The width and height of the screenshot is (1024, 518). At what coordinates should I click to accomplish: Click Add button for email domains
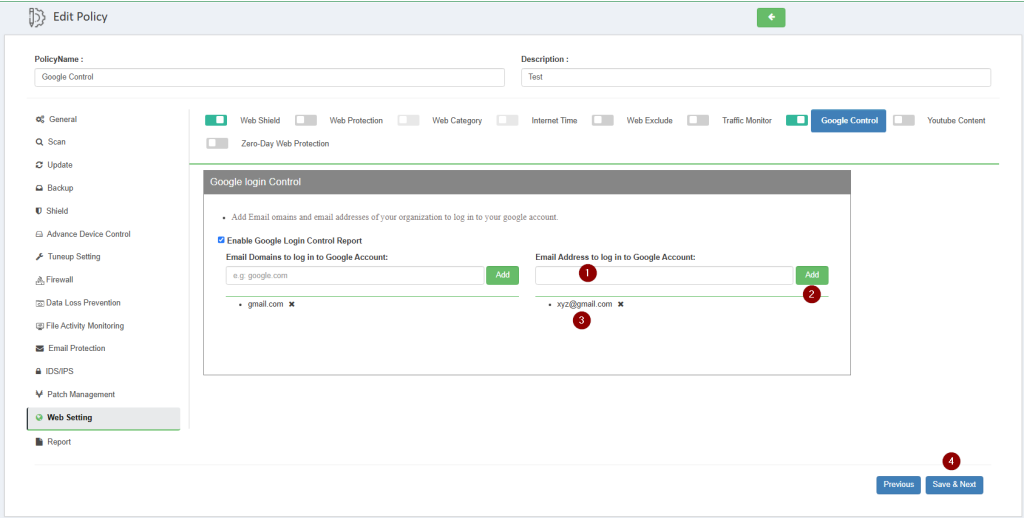pyautogui.click(x=502, y=275)
